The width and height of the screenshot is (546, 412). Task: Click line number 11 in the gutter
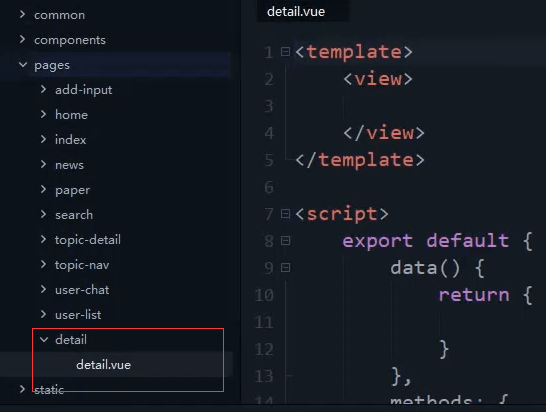tap(264, 322)
